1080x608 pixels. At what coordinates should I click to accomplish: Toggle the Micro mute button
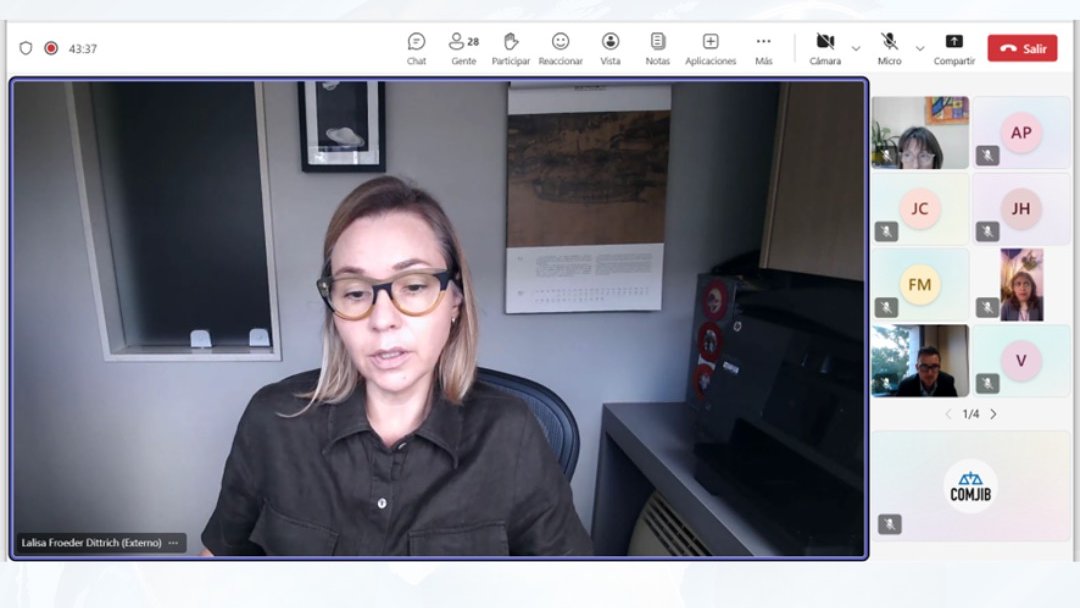889,49
